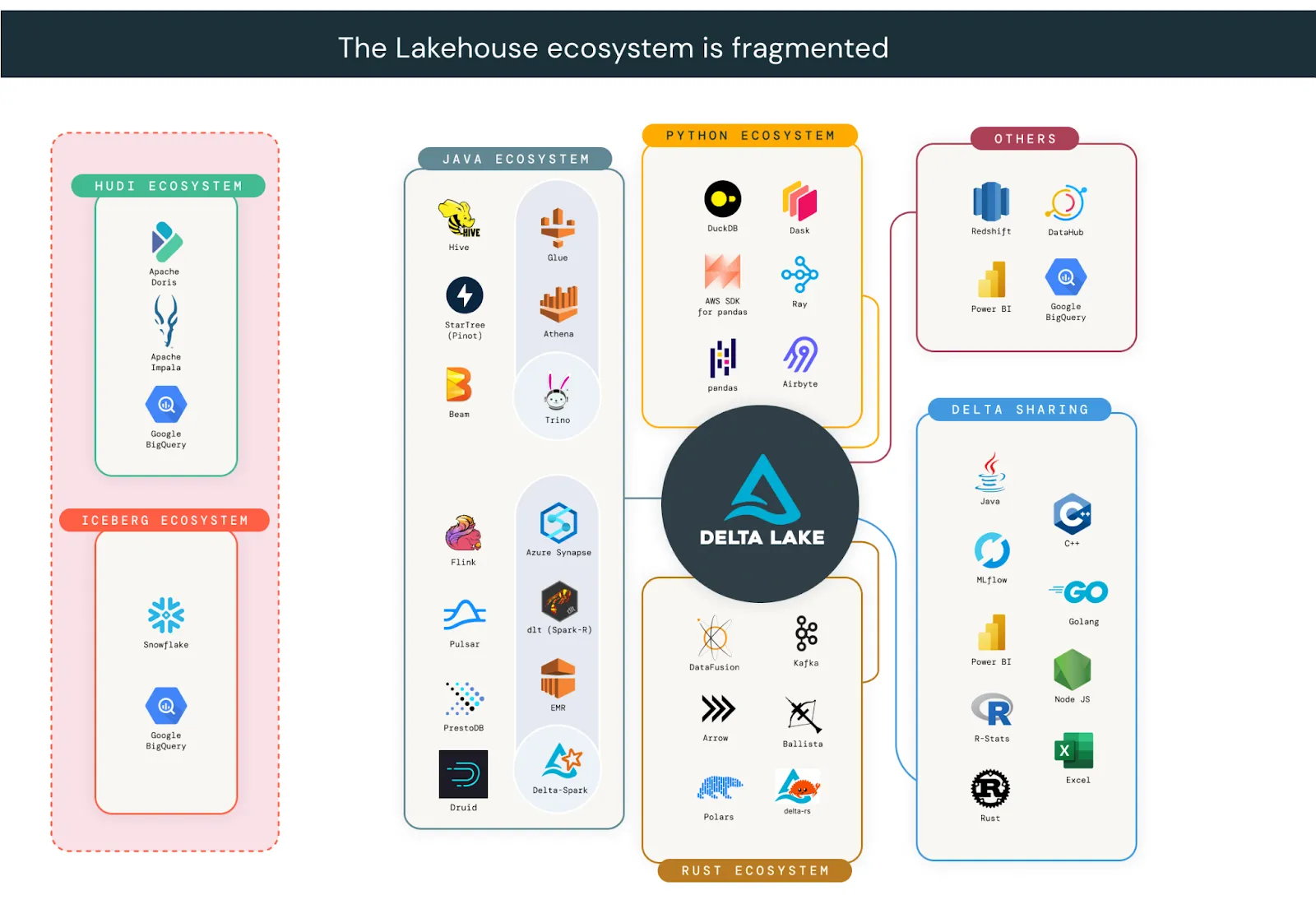1316x909 pixels.
Task: Click the Azure Synapse icon
Action: click(558, 523)
